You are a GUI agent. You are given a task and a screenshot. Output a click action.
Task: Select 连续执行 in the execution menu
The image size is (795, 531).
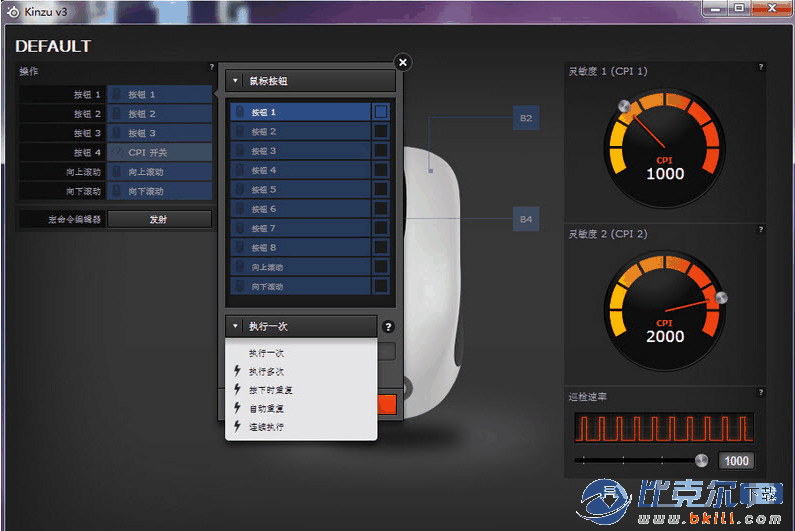coord(266,427)
